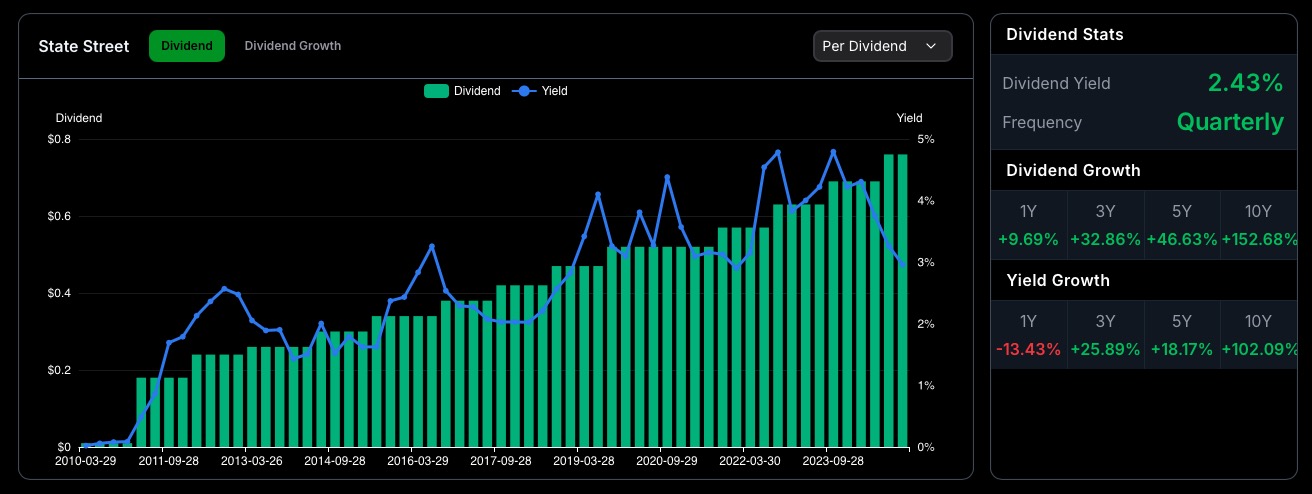Click the rightmost dividend bar in chart
The width and height of the screenshot is (1312, 494).
point(902,300)
